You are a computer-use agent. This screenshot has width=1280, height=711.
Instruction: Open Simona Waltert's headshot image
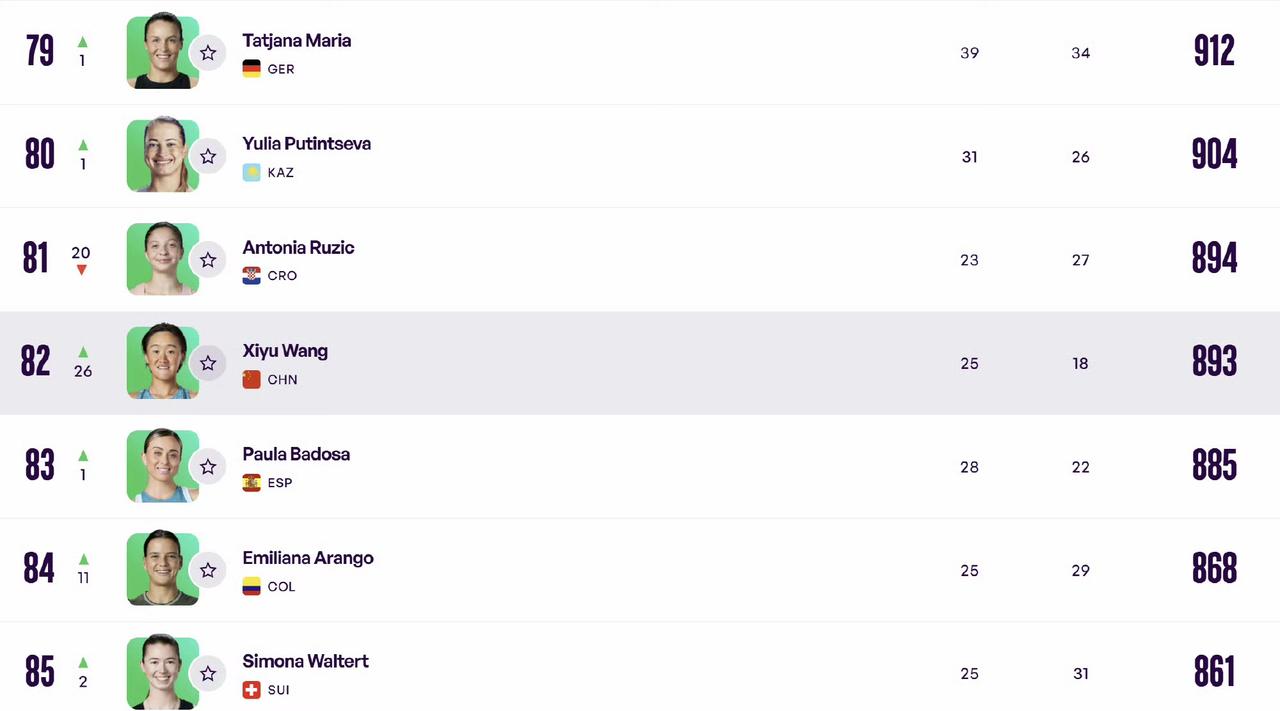tap(162, 673)
